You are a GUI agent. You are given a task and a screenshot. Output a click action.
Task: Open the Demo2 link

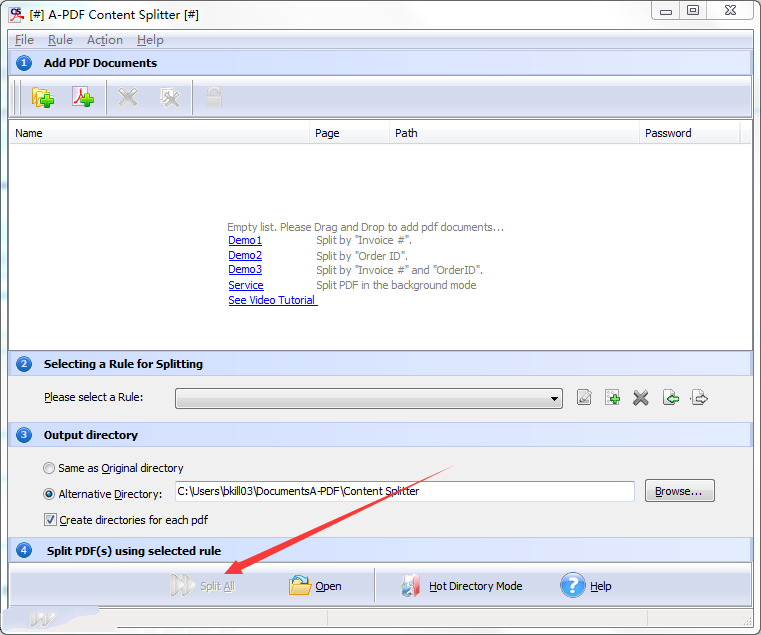click(x=245, y=255)
